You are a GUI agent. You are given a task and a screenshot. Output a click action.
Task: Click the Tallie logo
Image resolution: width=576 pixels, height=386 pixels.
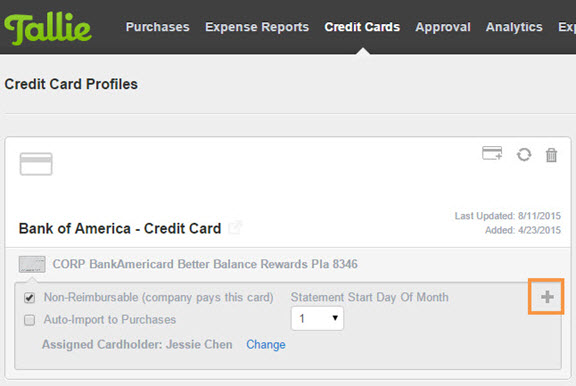48,28
